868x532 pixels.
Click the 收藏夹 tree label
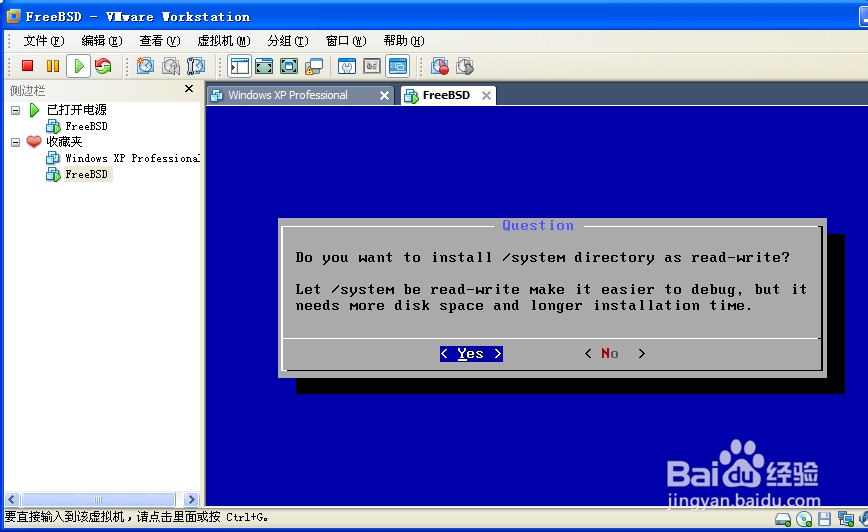tap(64, 142)
